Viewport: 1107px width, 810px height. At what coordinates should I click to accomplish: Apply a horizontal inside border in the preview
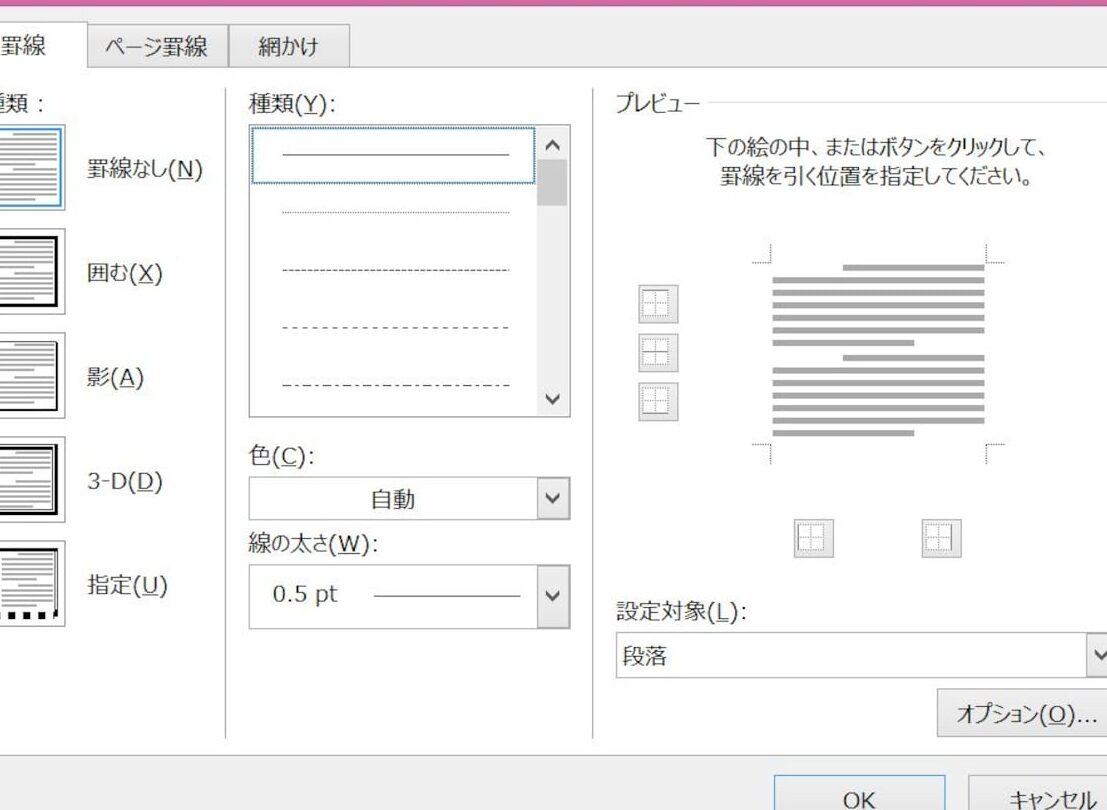point(659,353)
